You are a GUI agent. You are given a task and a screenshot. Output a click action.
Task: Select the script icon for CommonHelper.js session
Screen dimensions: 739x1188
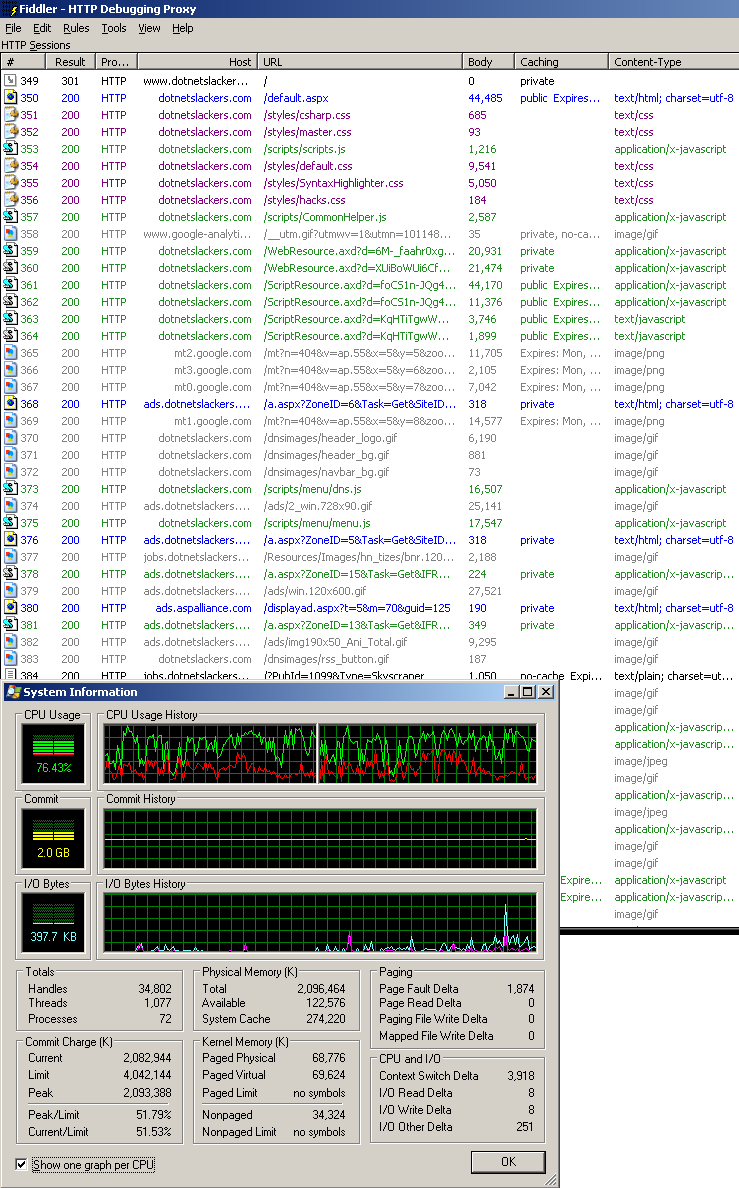[x=10, y=217]
